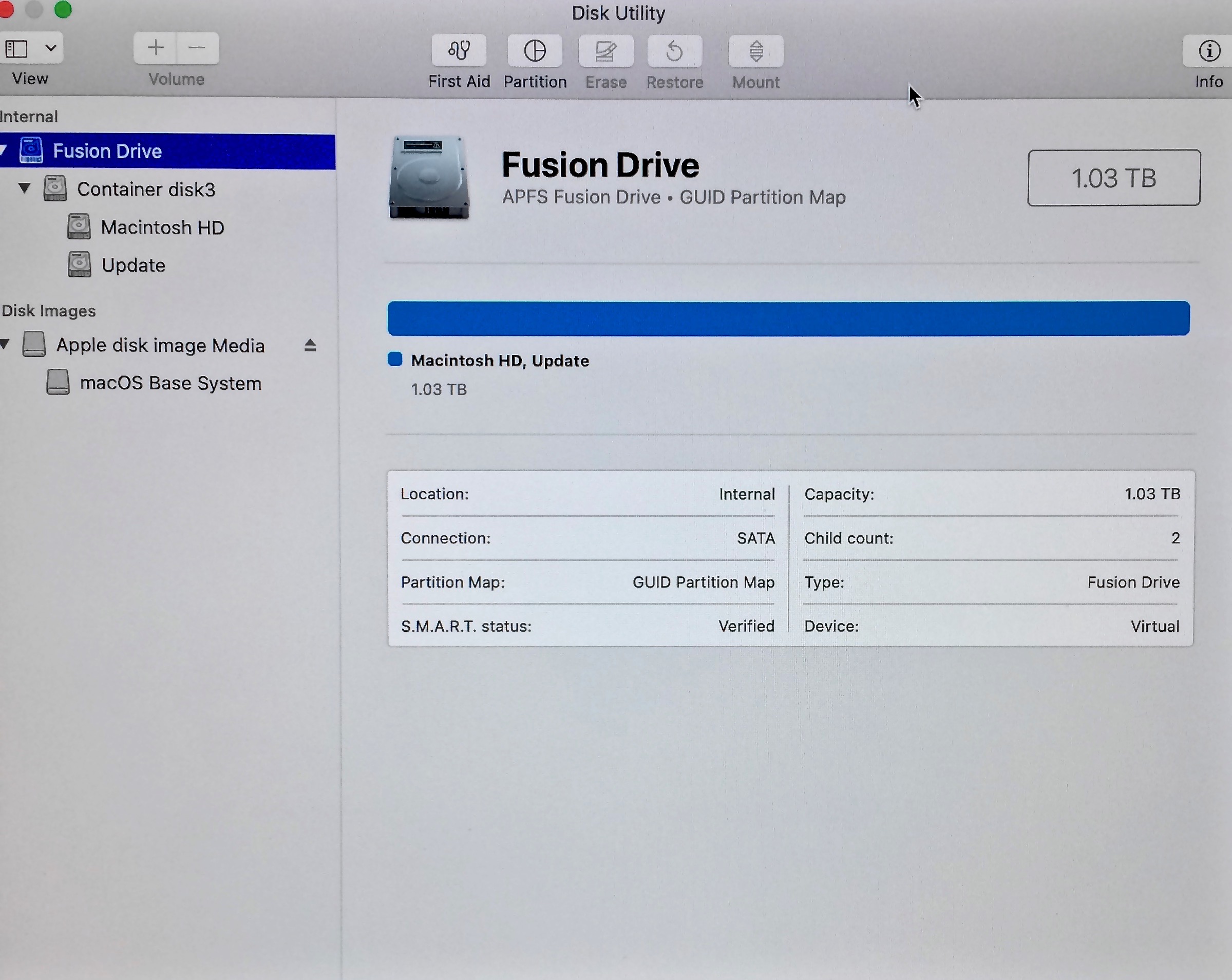The image size is (1232, 980).
Task: Click the 1.03 TB capacity box
Action: pos(1113,178)
